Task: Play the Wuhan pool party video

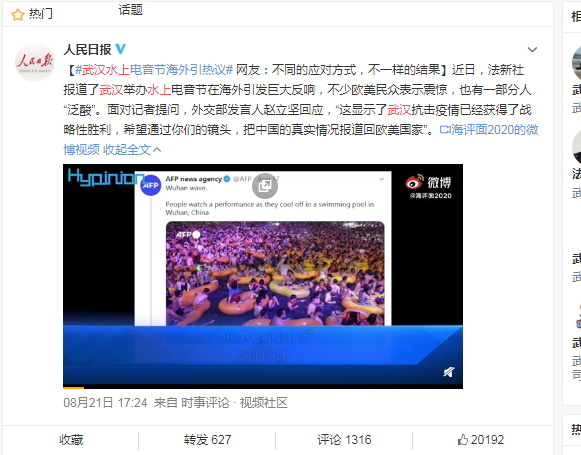Action: tap(263, 276)
